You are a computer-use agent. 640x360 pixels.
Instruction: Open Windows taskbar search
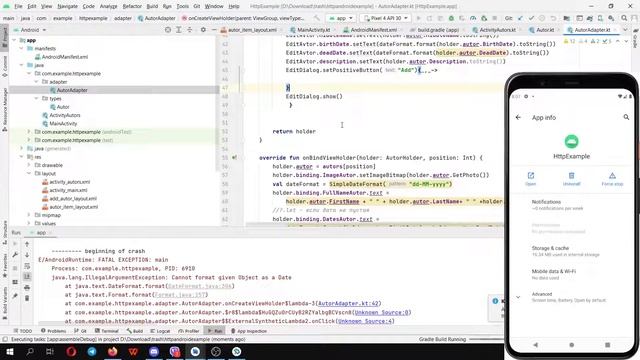30,352
